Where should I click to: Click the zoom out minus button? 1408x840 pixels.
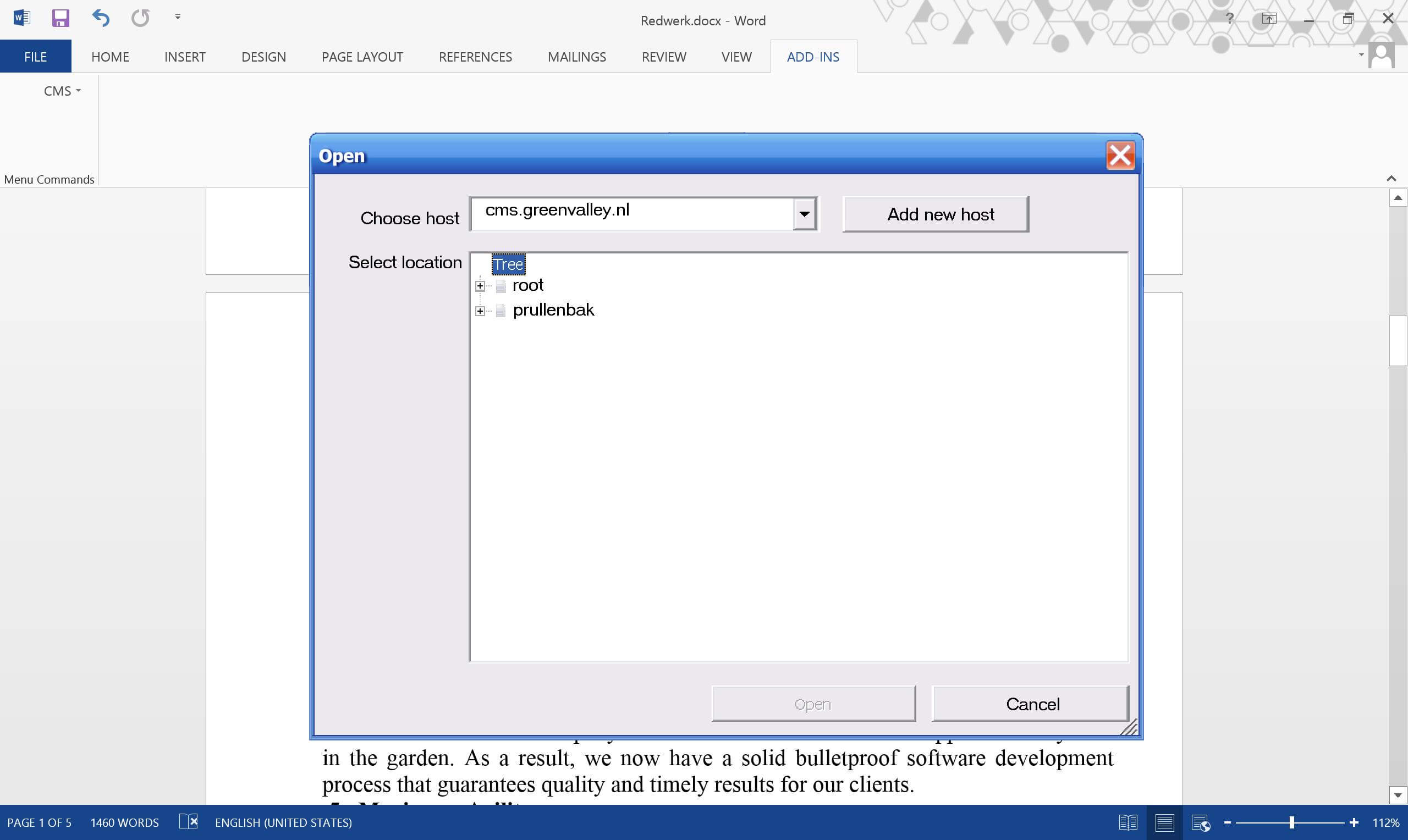coord(1228,822)
